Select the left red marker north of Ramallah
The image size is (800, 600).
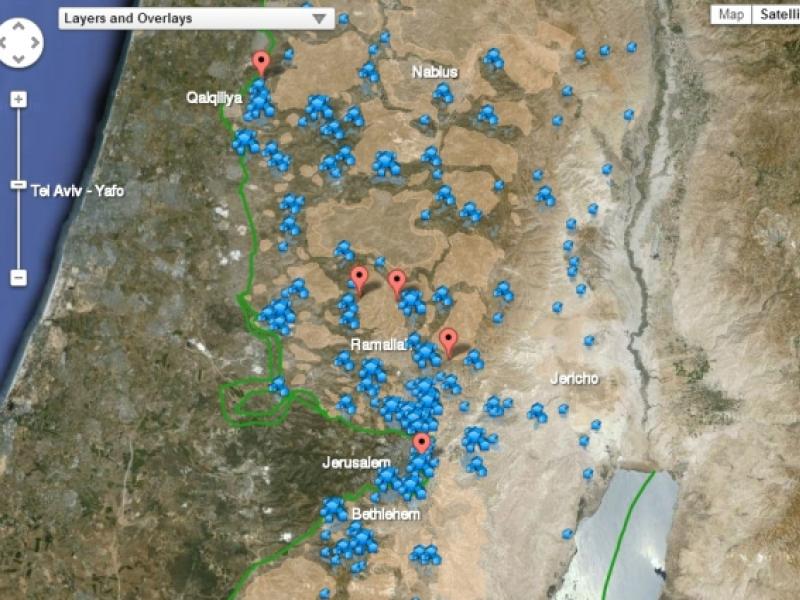pyautogui.click(x=359, y=278)
